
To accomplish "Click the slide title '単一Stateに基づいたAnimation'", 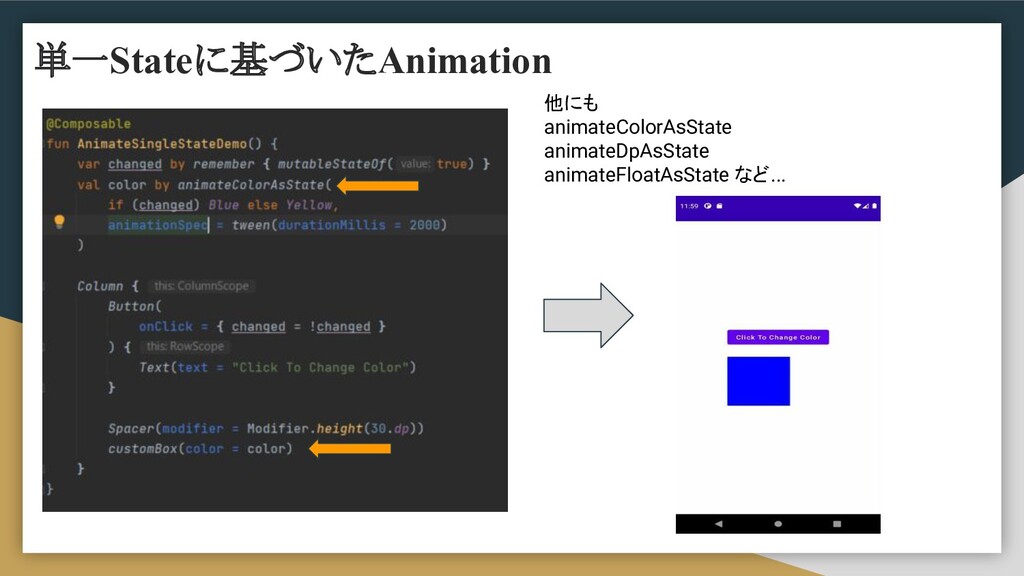I will click(x=293, y=61).
